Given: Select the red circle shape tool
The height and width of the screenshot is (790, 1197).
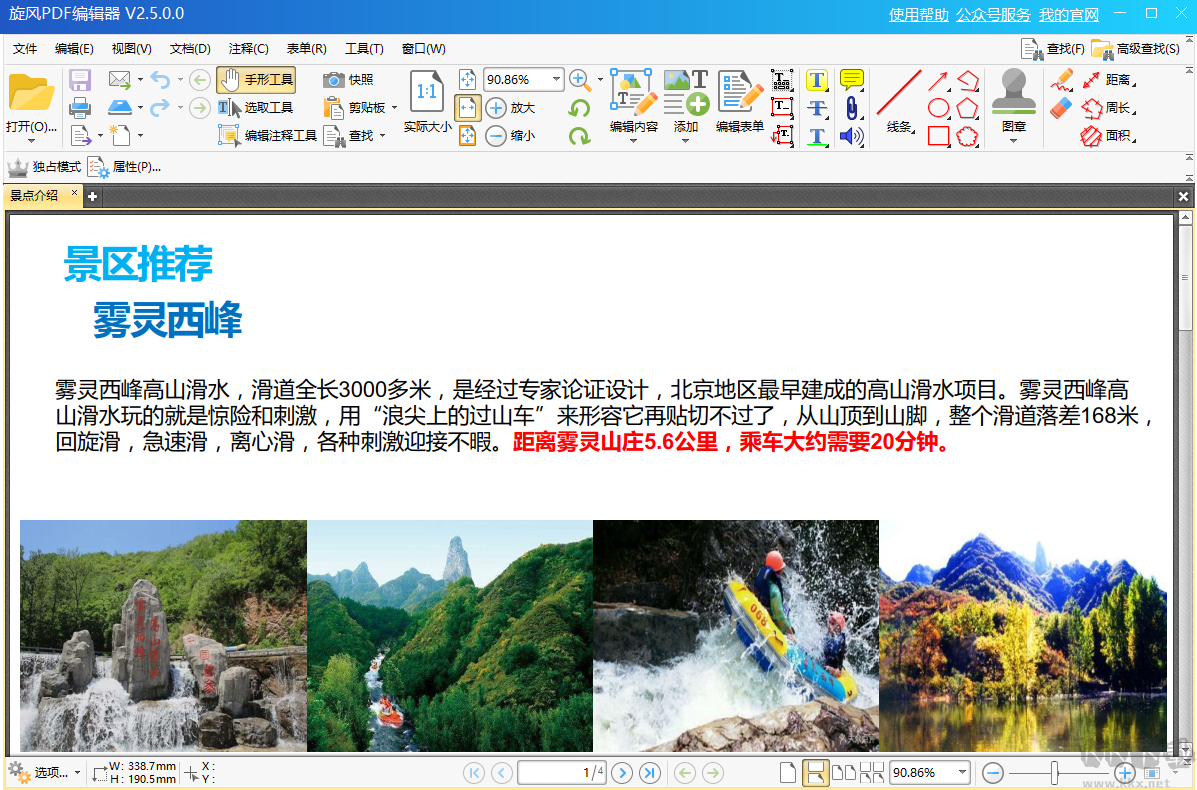Looking at the screenshot, I should point(938,109).
